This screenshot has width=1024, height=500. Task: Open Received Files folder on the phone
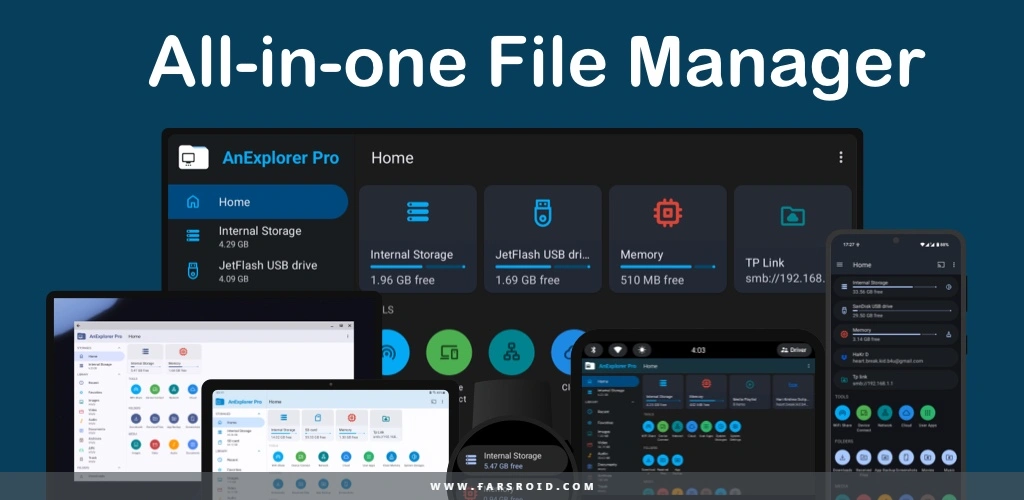coord(864,458)
